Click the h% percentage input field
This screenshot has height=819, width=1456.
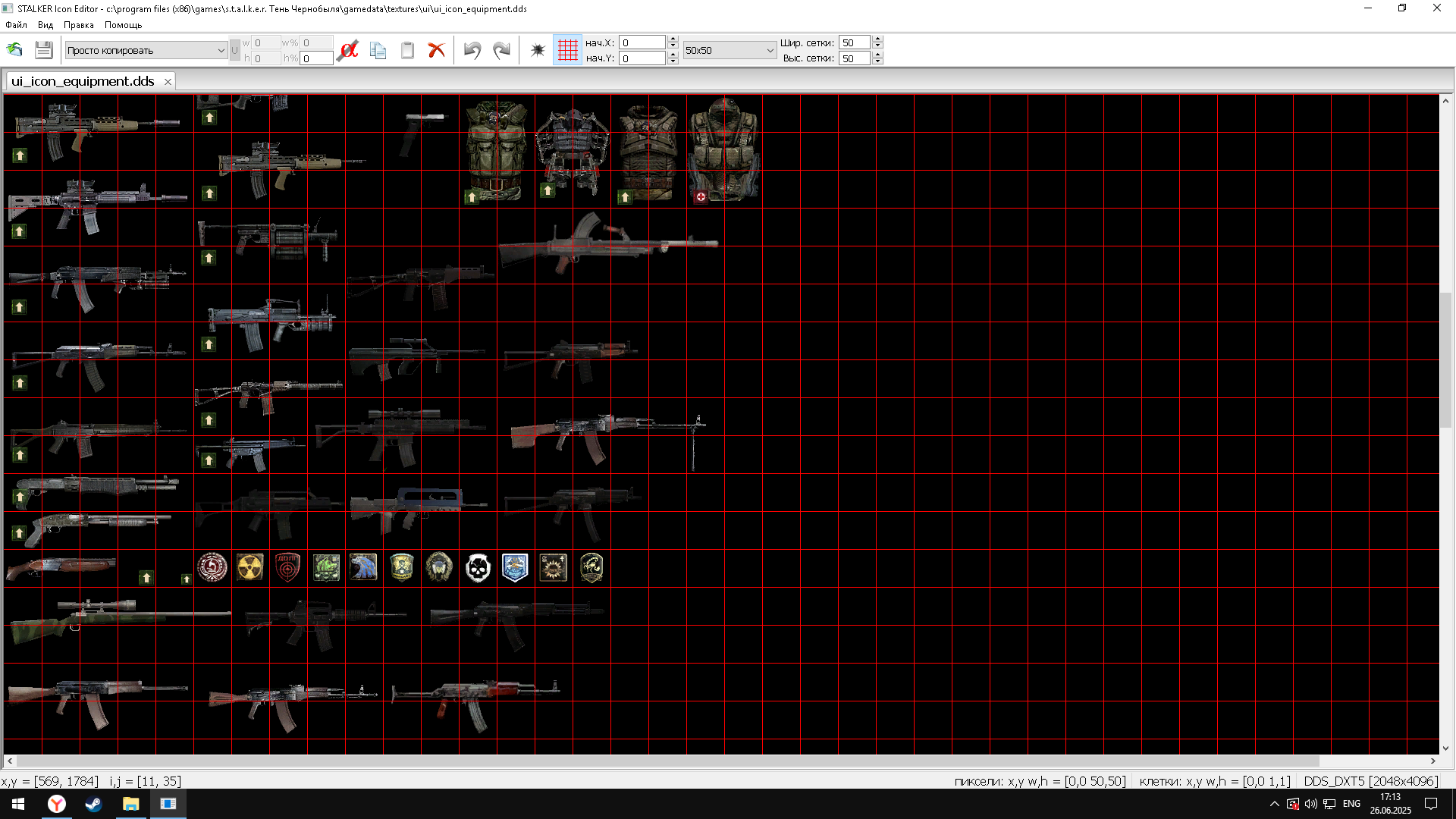316,58
